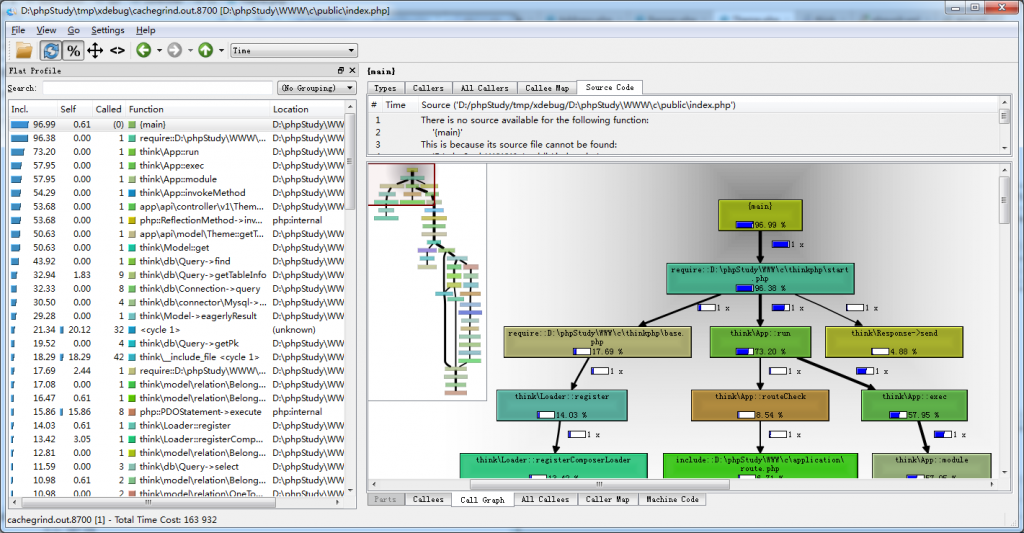The image size is (1024, 533).
Task: Switch to the Callee Map tab
Action: coord(548,88)
